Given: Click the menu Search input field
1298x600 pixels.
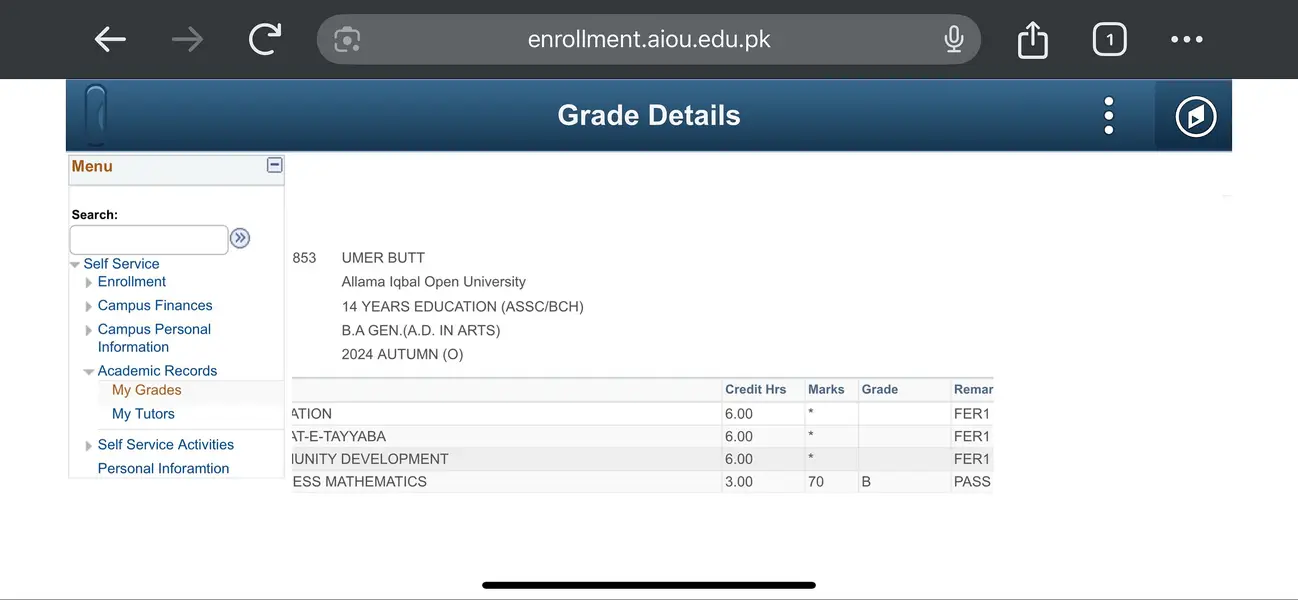Looking at the screenshot, I should [x=149, y=240].
